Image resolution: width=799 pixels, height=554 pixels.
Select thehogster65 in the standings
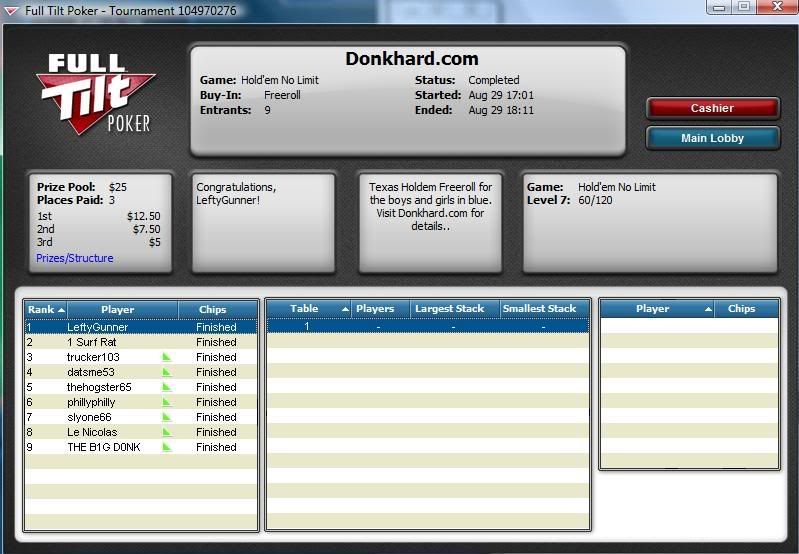(x=141, y=387)
